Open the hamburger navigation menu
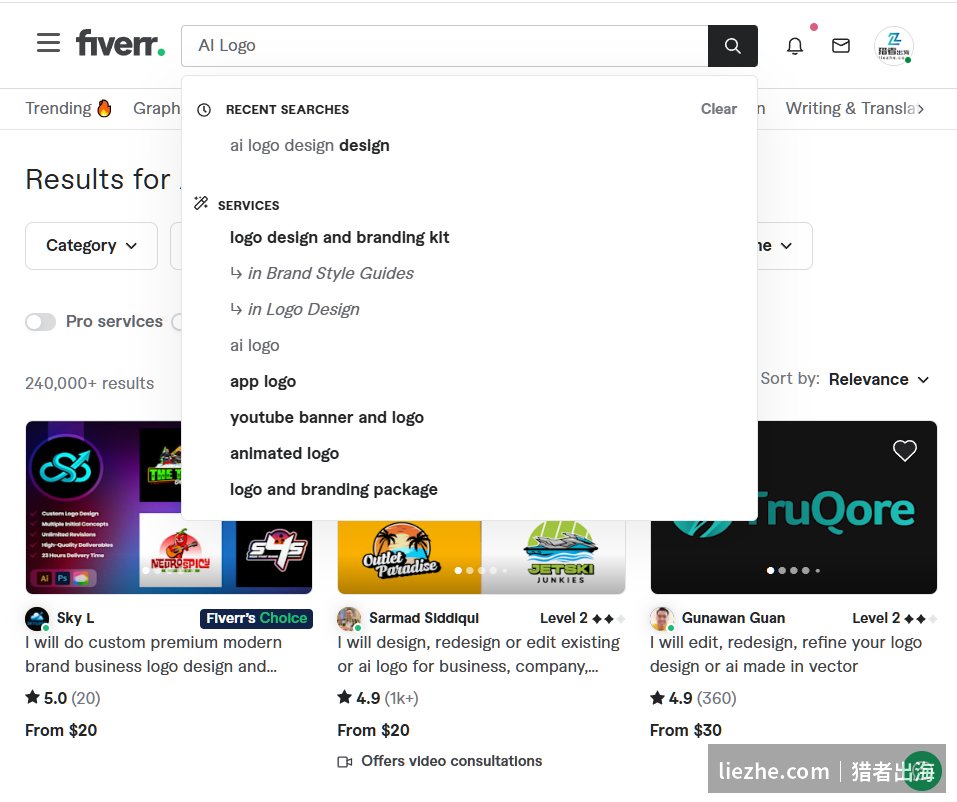This screenshot has width=957, height=802. pos(48,43)
